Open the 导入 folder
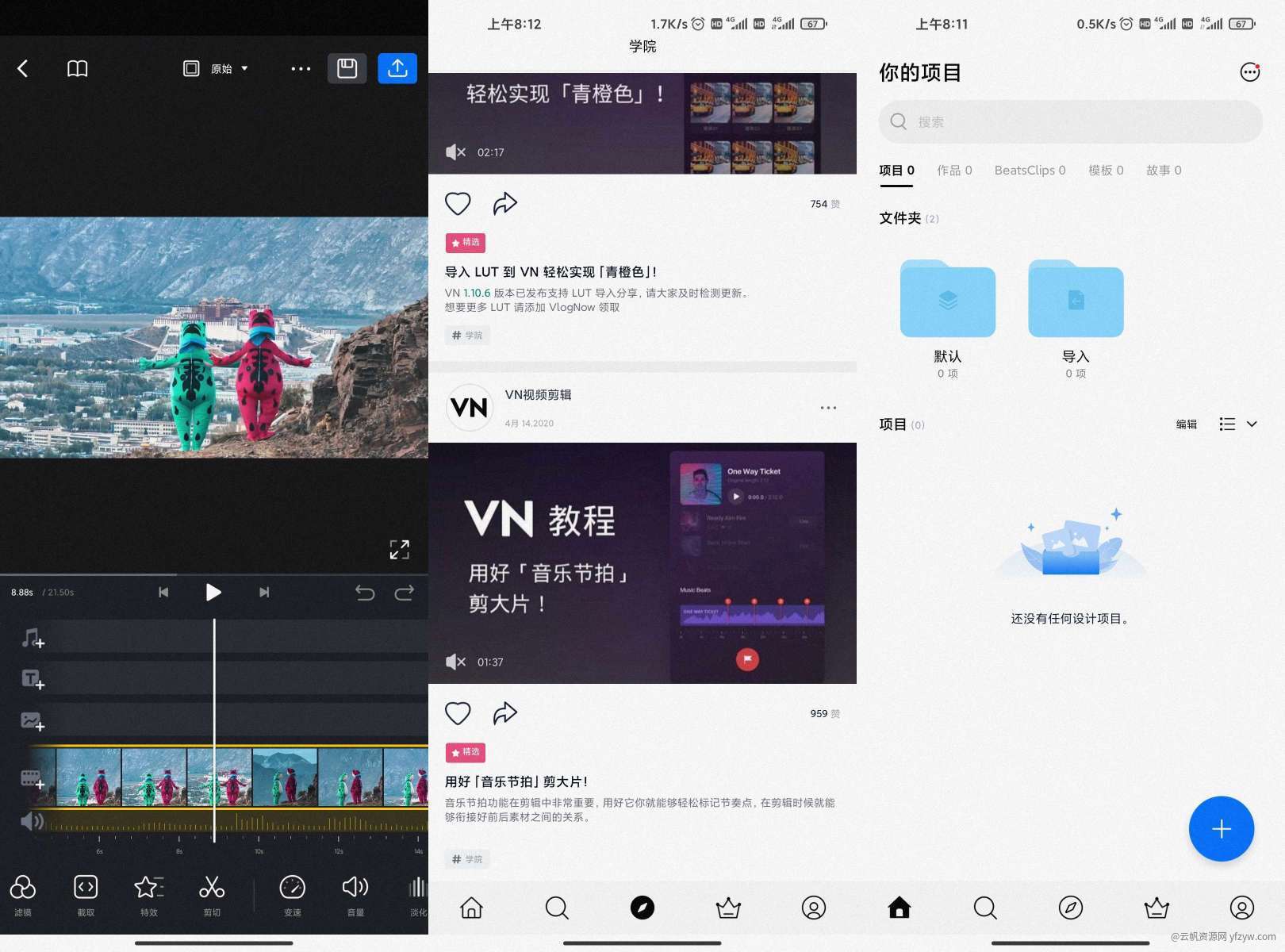Screen dimensions: 1285x952 (1076, 319)
